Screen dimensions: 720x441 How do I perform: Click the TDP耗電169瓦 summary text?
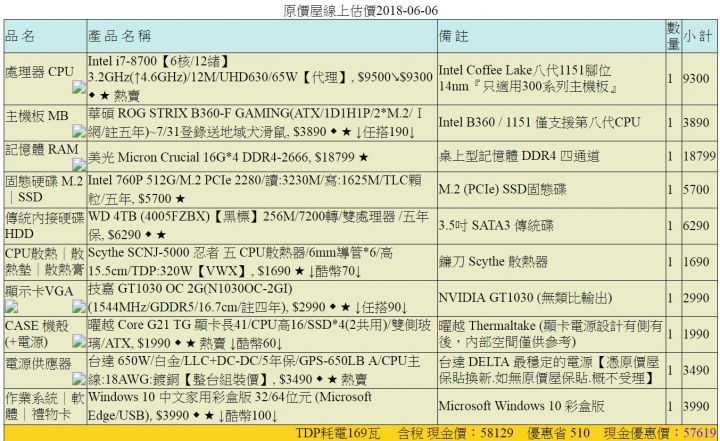338,433
